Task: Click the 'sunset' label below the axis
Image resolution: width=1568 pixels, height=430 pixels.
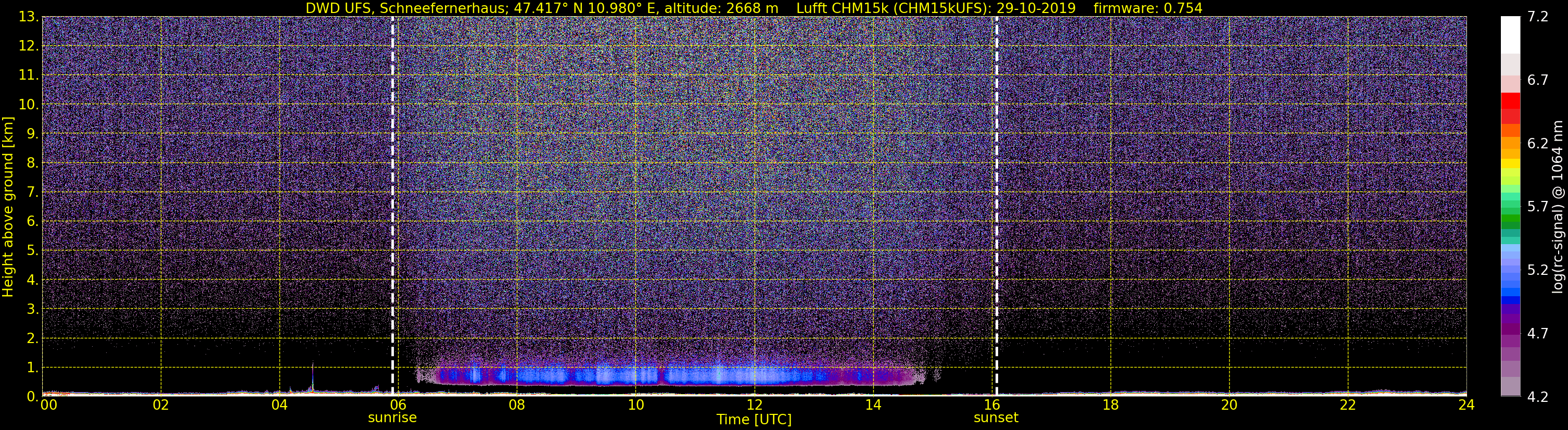Action: coord(996,418)
